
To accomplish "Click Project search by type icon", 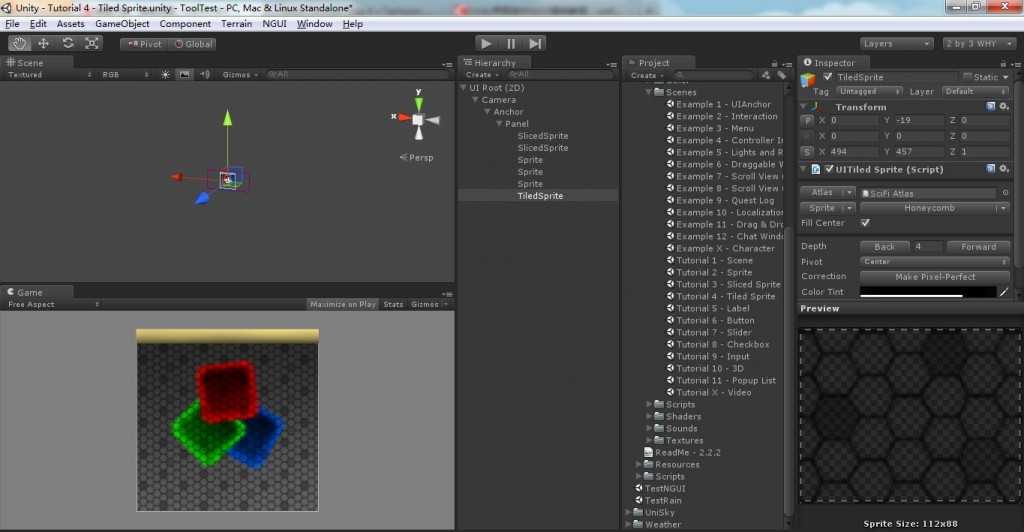I will point(765,76).
